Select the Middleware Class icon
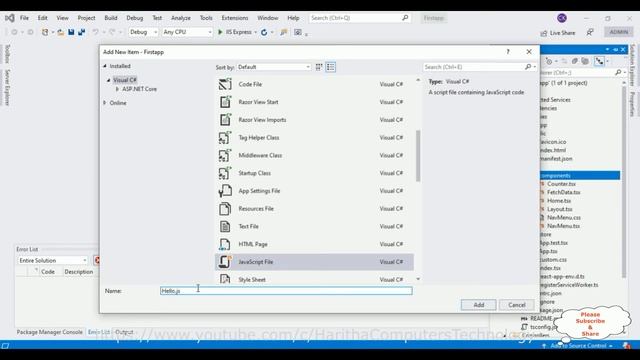Image resolution: width=640 pixels, height=360 pixels. click(225, 155)
